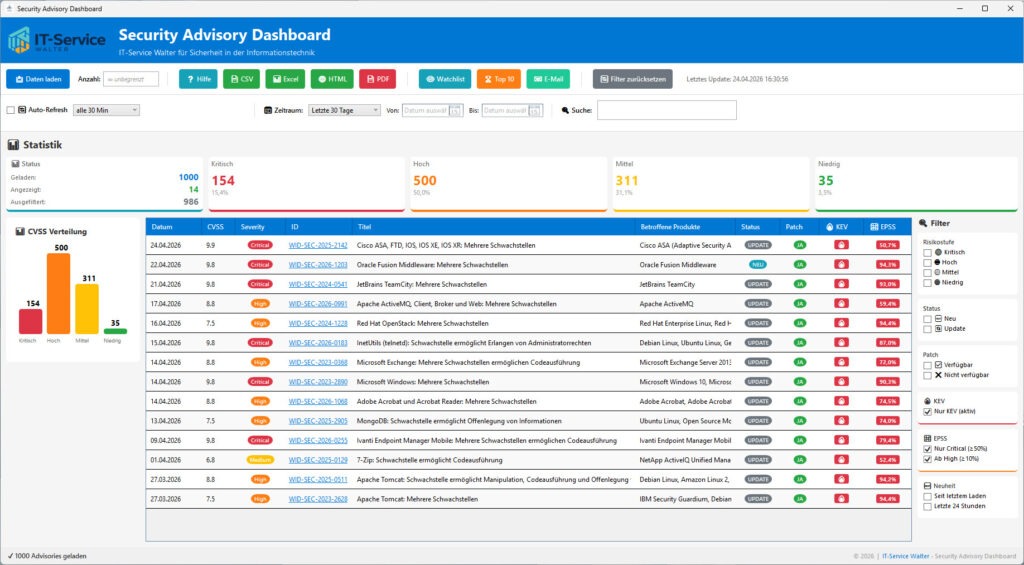The height and width of the screenshot is (565, 1024).
Task: Click the JA patch badge in the Red Hat OpenStack row
Action: [799, 323]
